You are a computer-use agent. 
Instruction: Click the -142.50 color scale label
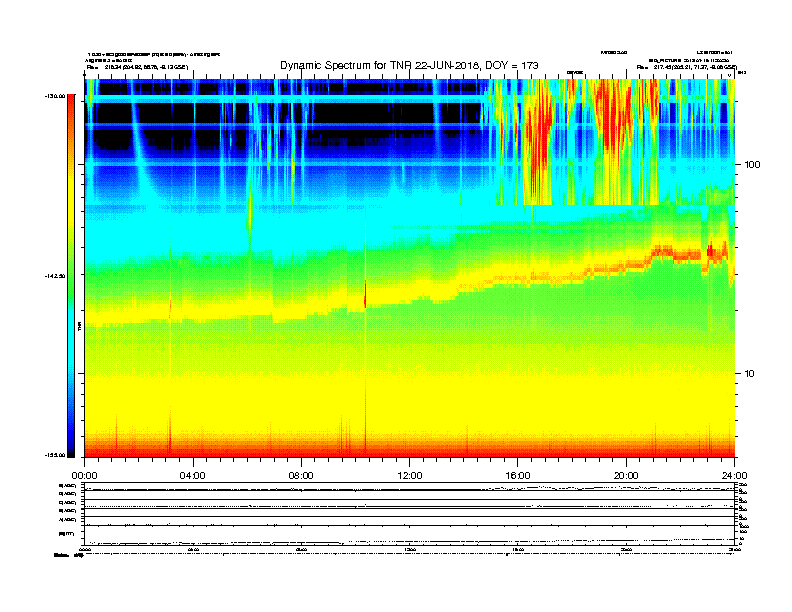(x=55, y=276)
